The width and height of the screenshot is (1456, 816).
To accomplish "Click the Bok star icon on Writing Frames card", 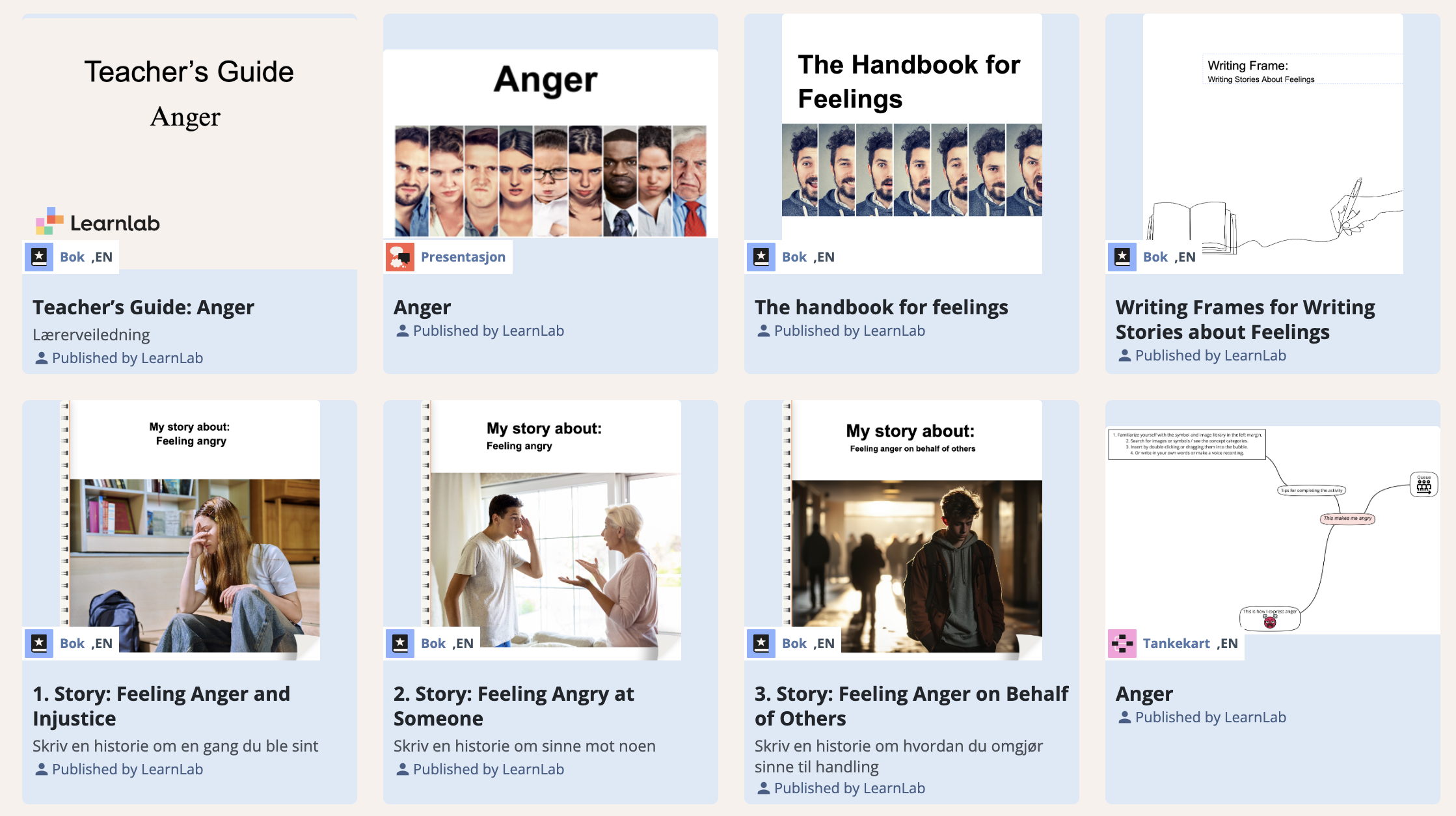I will 1122,257.
